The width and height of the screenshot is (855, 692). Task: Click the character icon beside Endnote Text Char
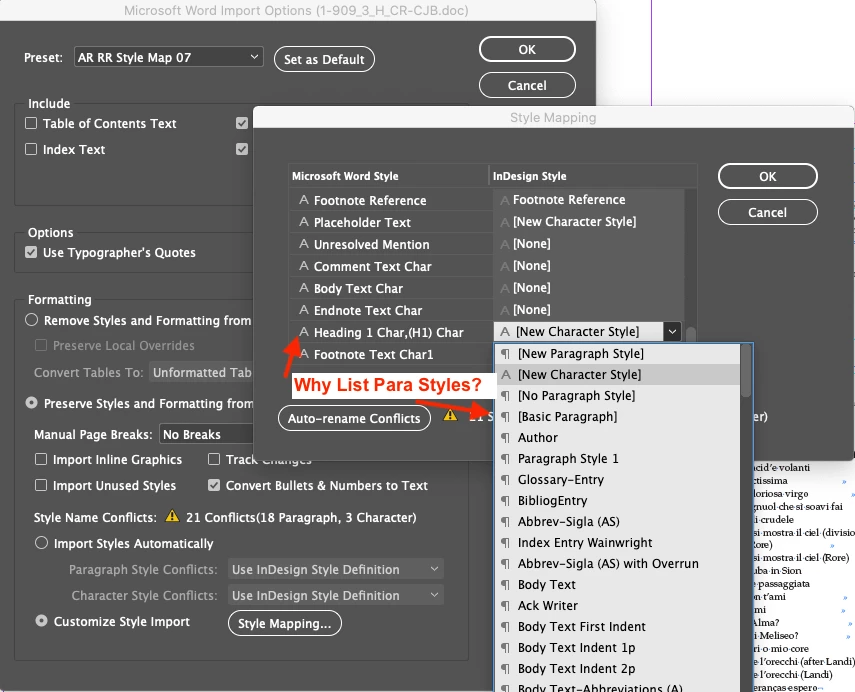coord(304,310)
